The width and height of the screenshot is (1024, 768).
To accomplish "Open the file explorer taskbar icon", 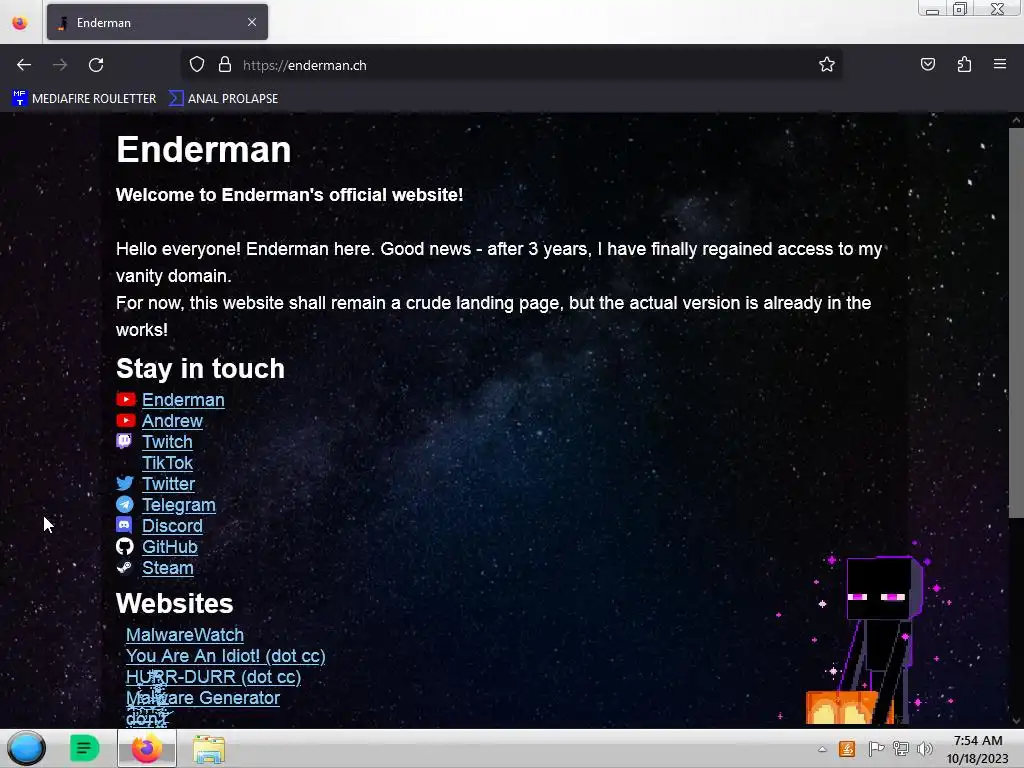I will 209,749.
